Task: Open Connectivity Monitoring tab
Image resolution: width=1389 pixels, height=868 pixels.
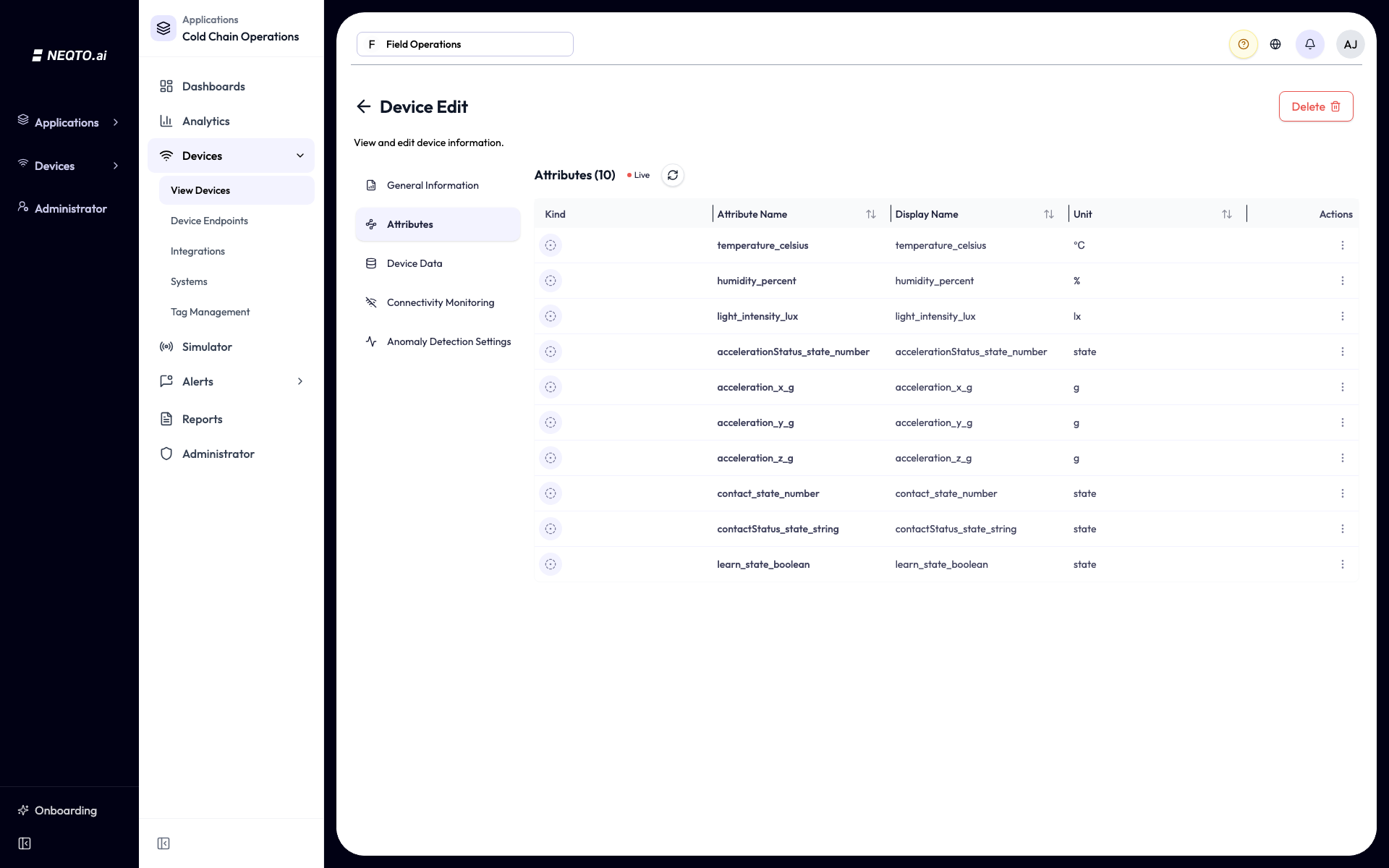Action: point(438,302)
